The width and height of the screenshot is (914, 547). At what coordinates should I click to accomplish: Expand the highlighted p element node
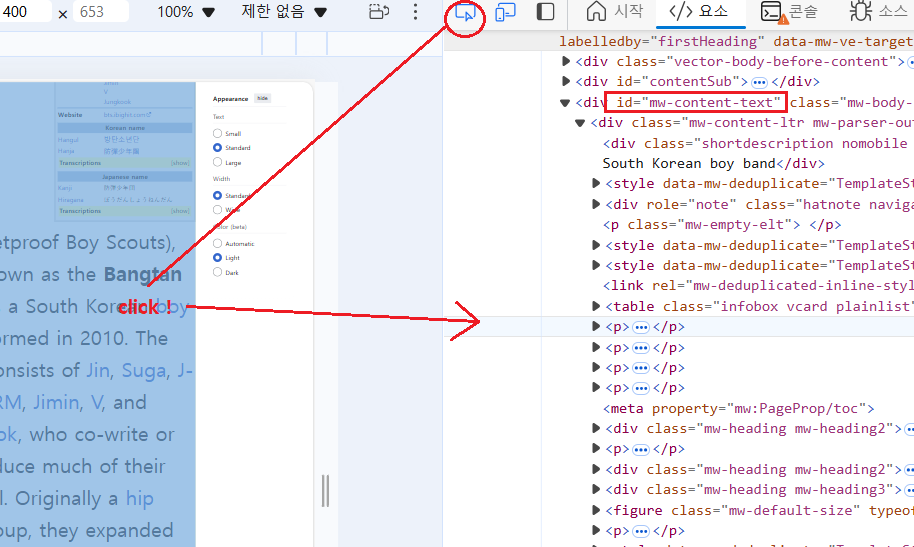pyautogui.click(x=596, y=327)
